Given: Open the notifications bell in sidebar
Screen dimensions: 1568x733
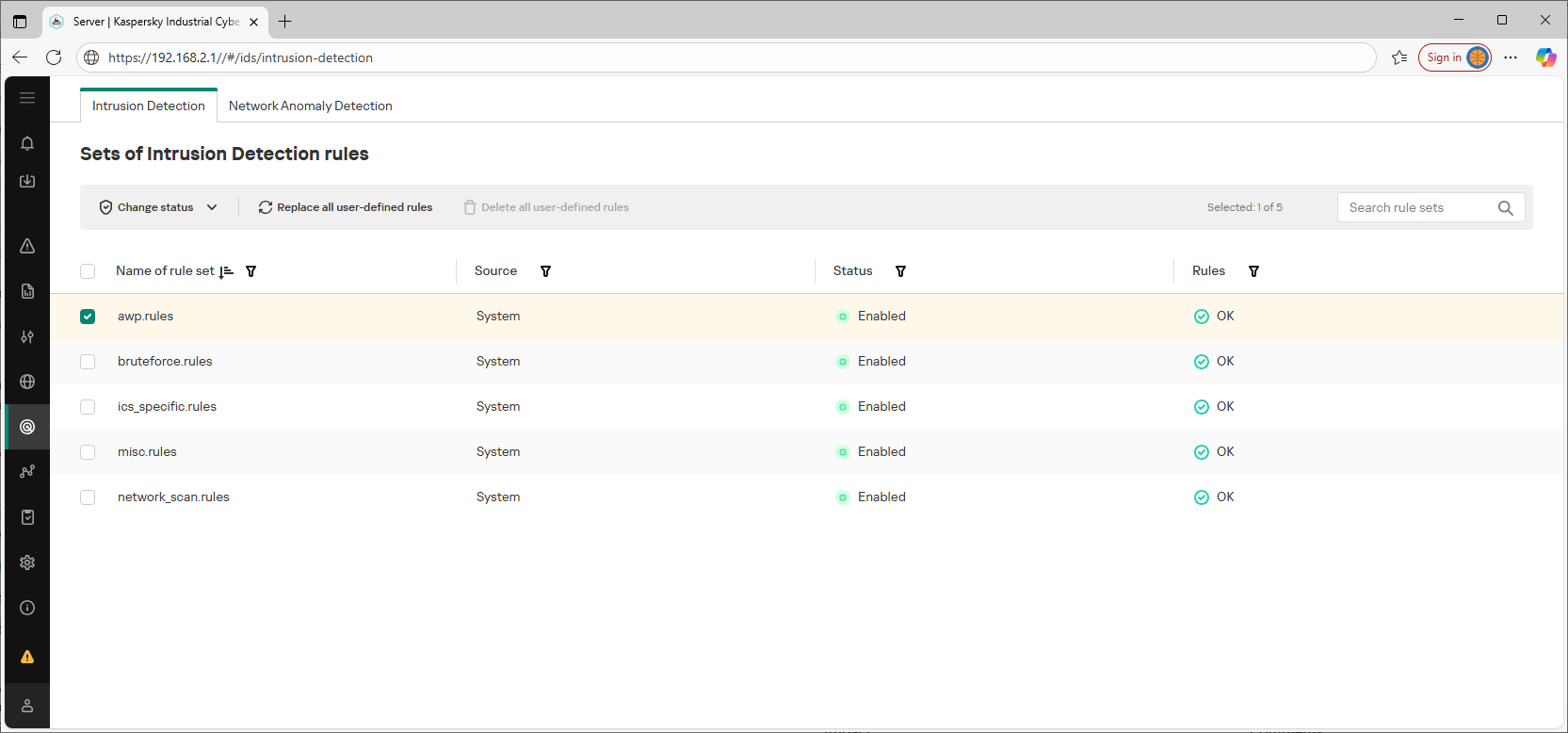Looking at the screenshot, I should pos(27,143).
